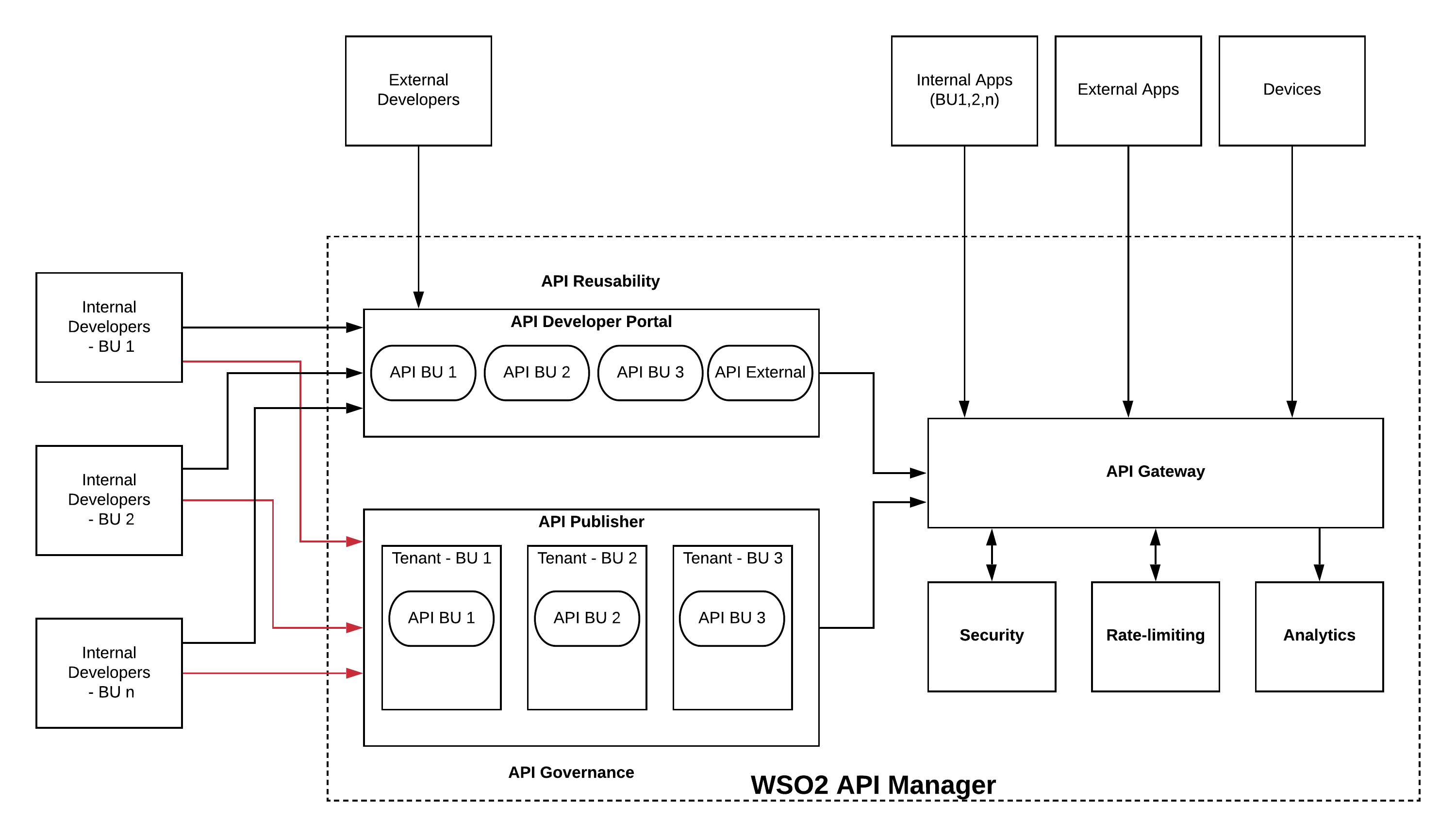The height and width of the screenshot is (837, 1456).
Task: Click the Internal Developers BU 1 box
Action: 101,320
